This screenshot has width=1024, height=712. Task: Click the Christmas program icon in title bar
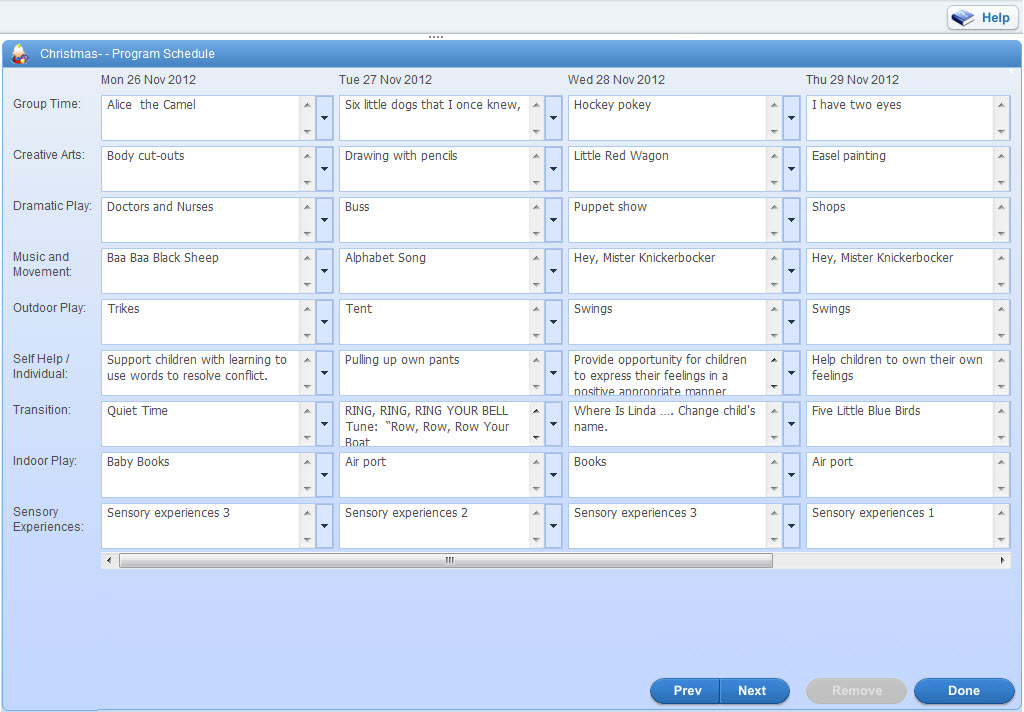[20, 54]
